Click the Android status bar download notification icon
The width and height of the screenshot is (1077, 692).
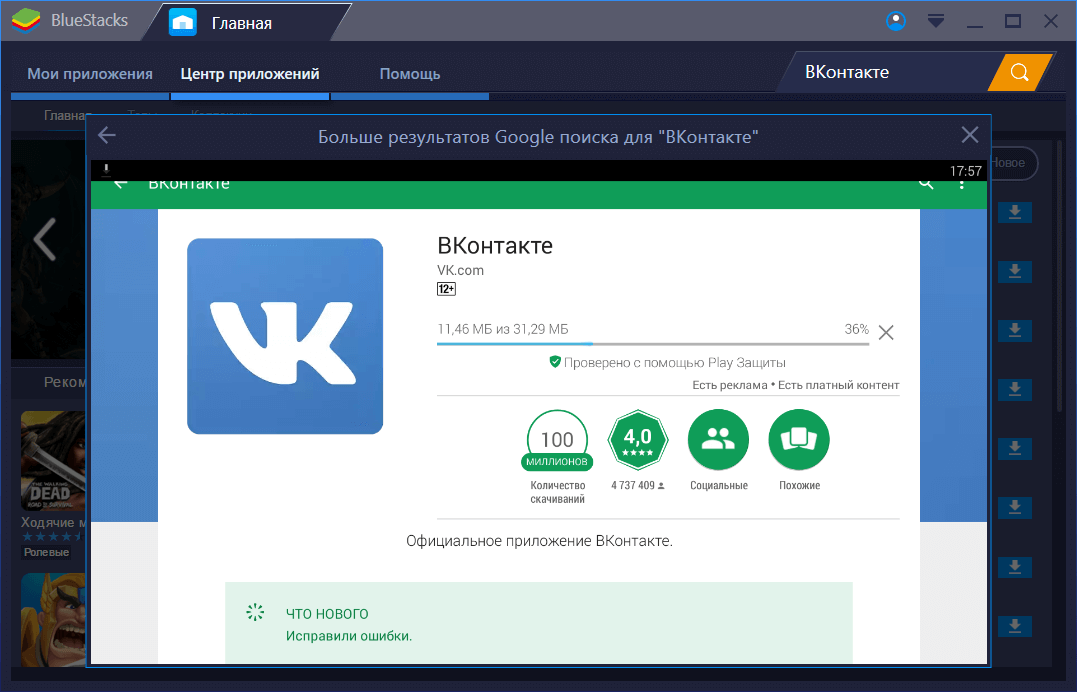(106, 169)
